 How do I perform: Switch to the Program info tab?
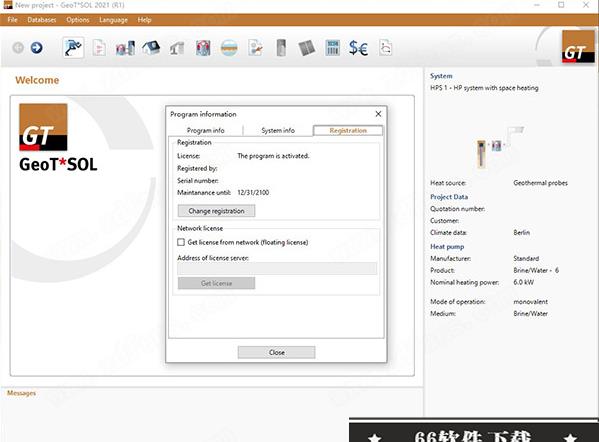click(206, 130)
